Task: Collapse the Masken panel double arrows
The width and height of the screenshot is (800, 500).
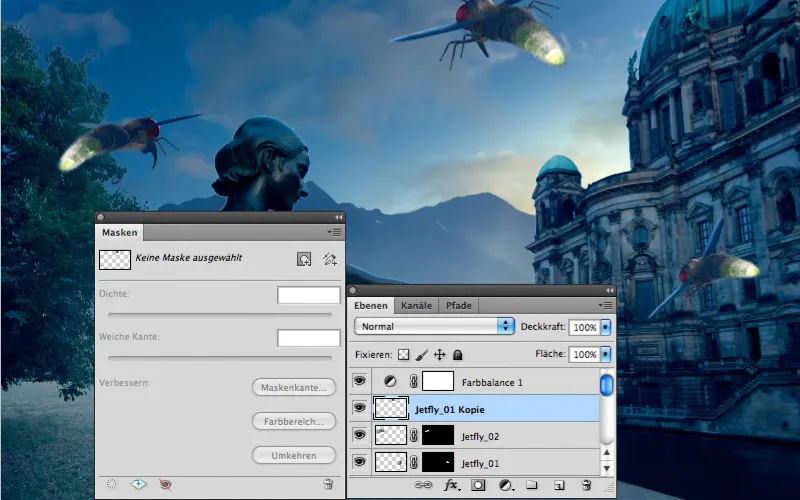Action: coord(338,217)
